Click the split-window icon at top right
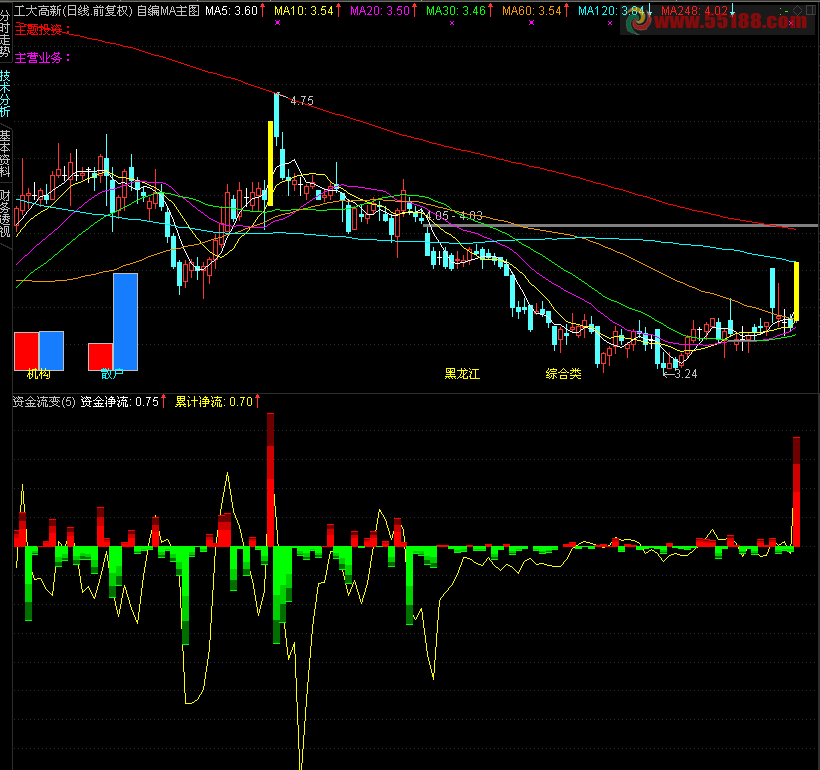The height and width of the screenshot is (770, 820). coord(811,10)
